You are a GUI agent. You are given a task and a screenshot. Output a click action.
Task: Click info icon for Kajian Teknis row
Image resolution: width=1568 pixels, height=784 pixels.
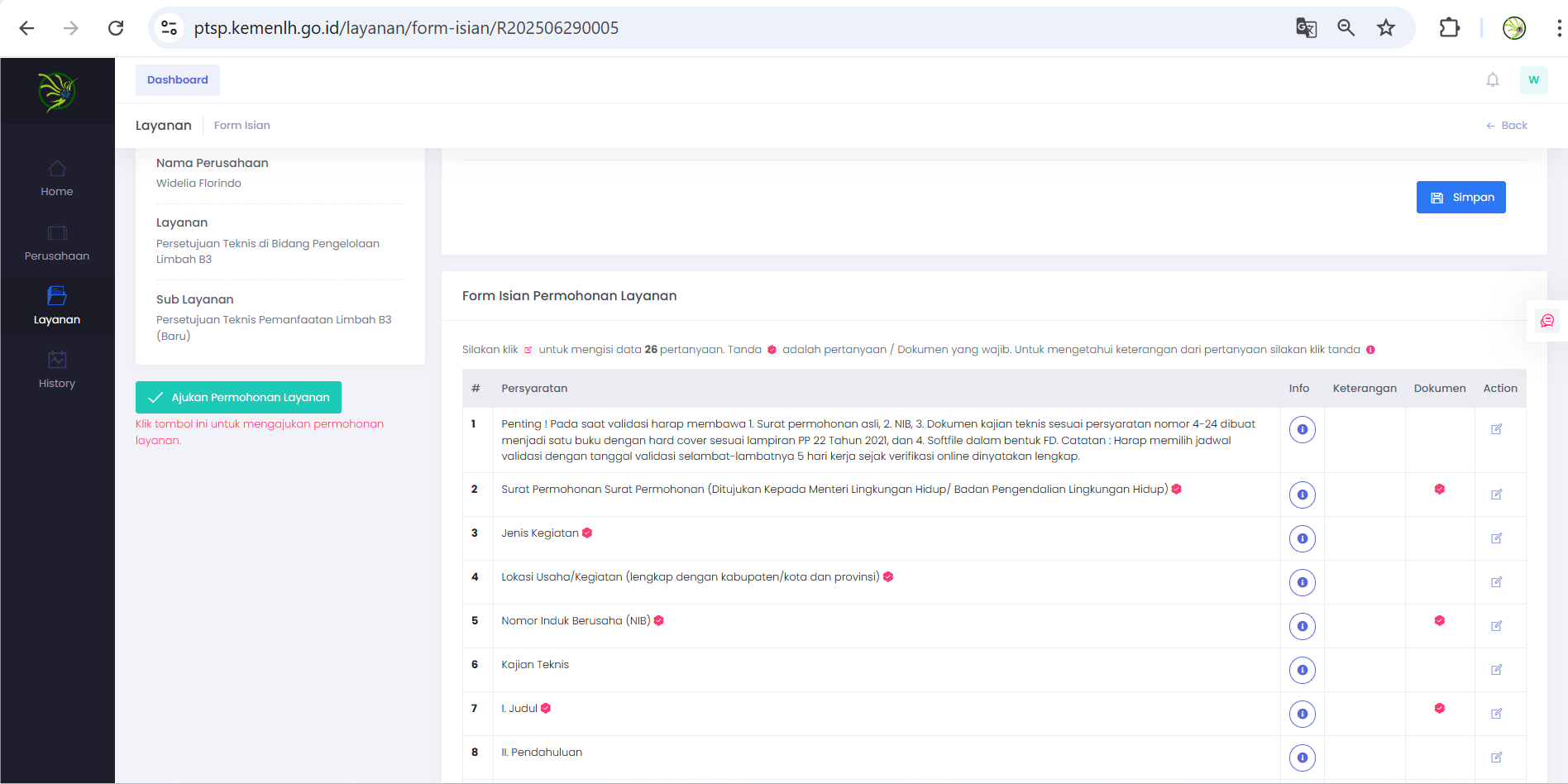(x=1302, y=671)
